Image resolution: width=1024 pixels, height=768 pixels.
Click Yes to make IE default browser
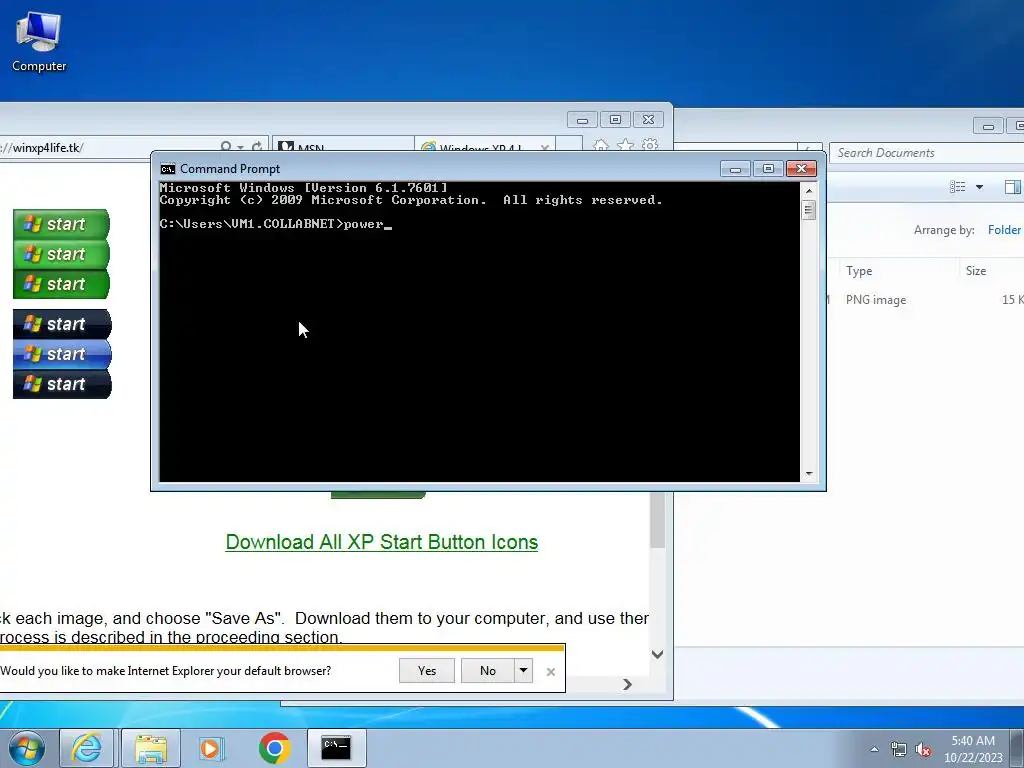(426, 671)
